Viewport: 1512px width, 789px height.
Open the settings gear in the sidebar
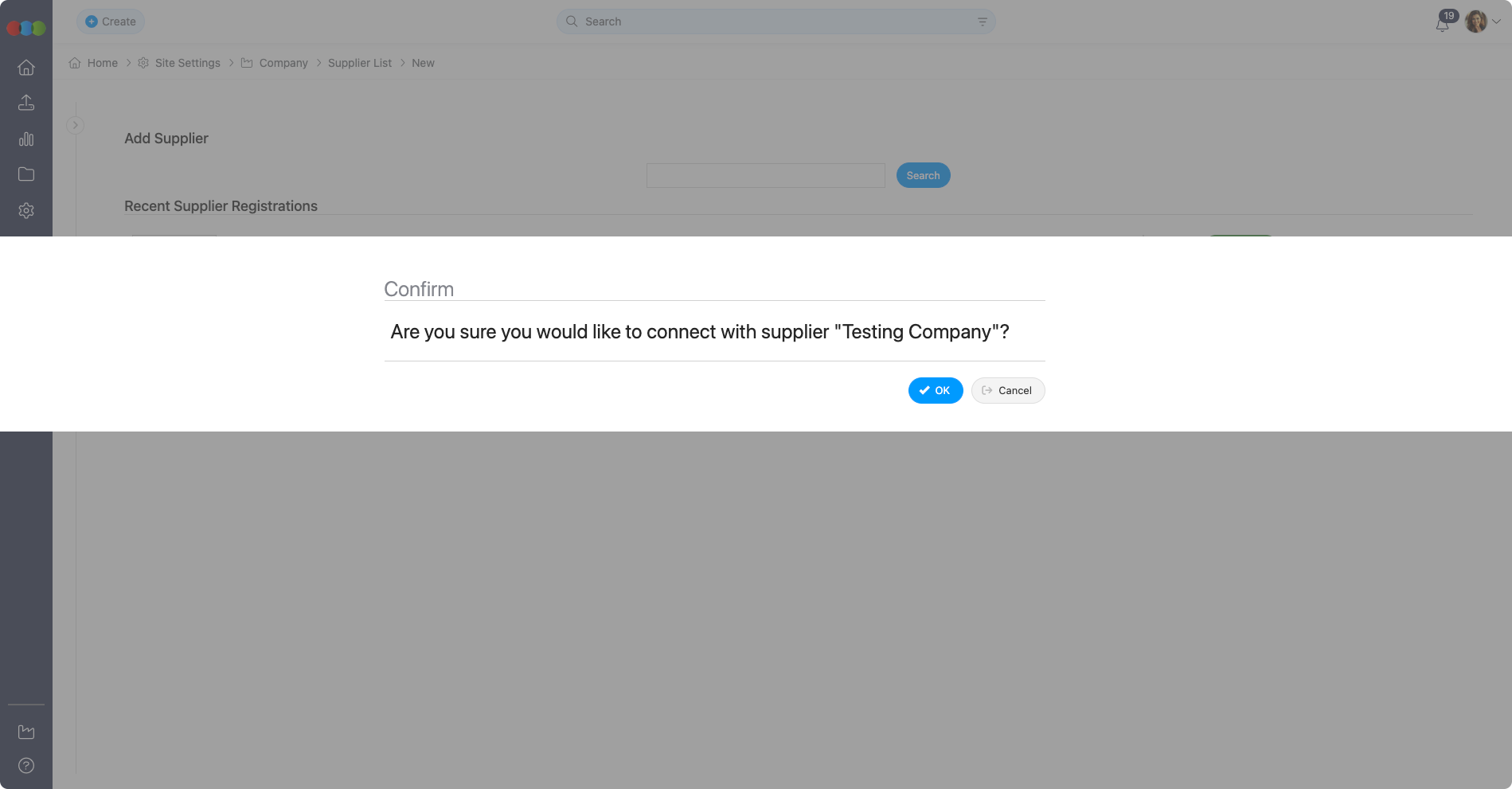26,210
